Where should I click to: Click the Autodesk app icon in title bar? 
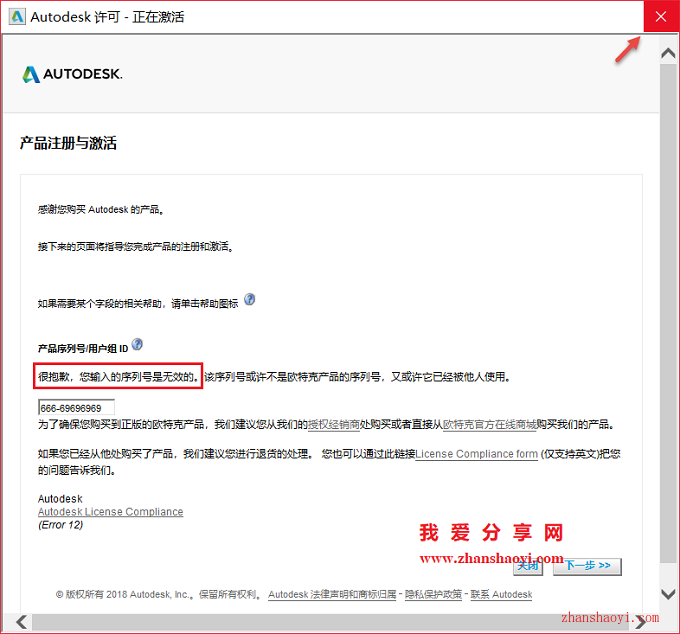point(17,16)
